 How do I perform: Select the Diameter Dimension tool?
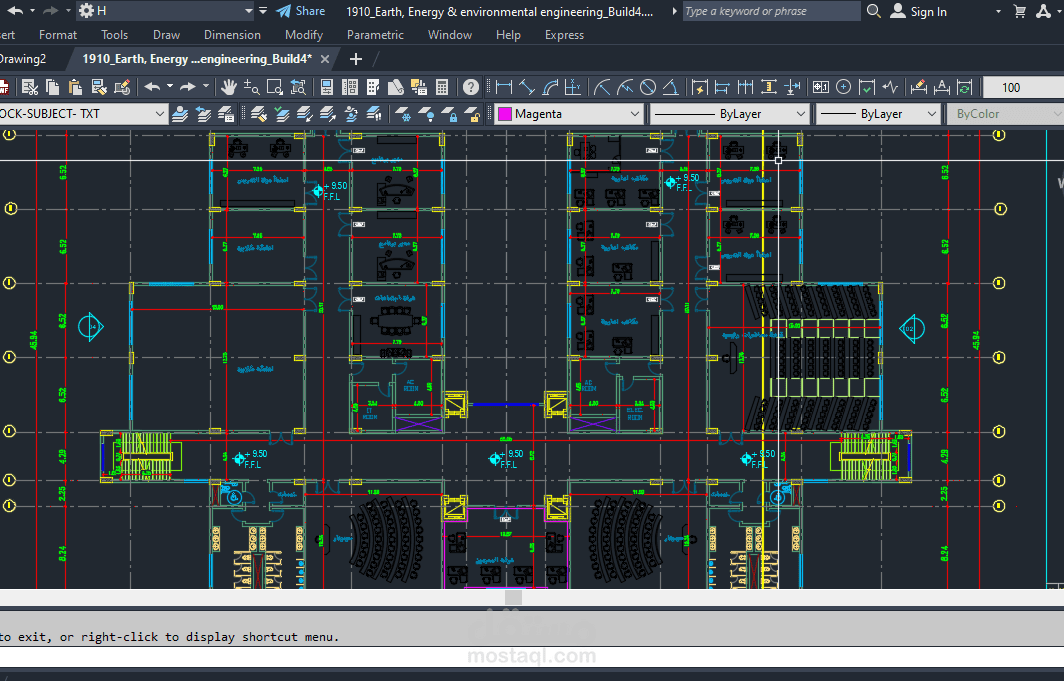click(648, 87)
